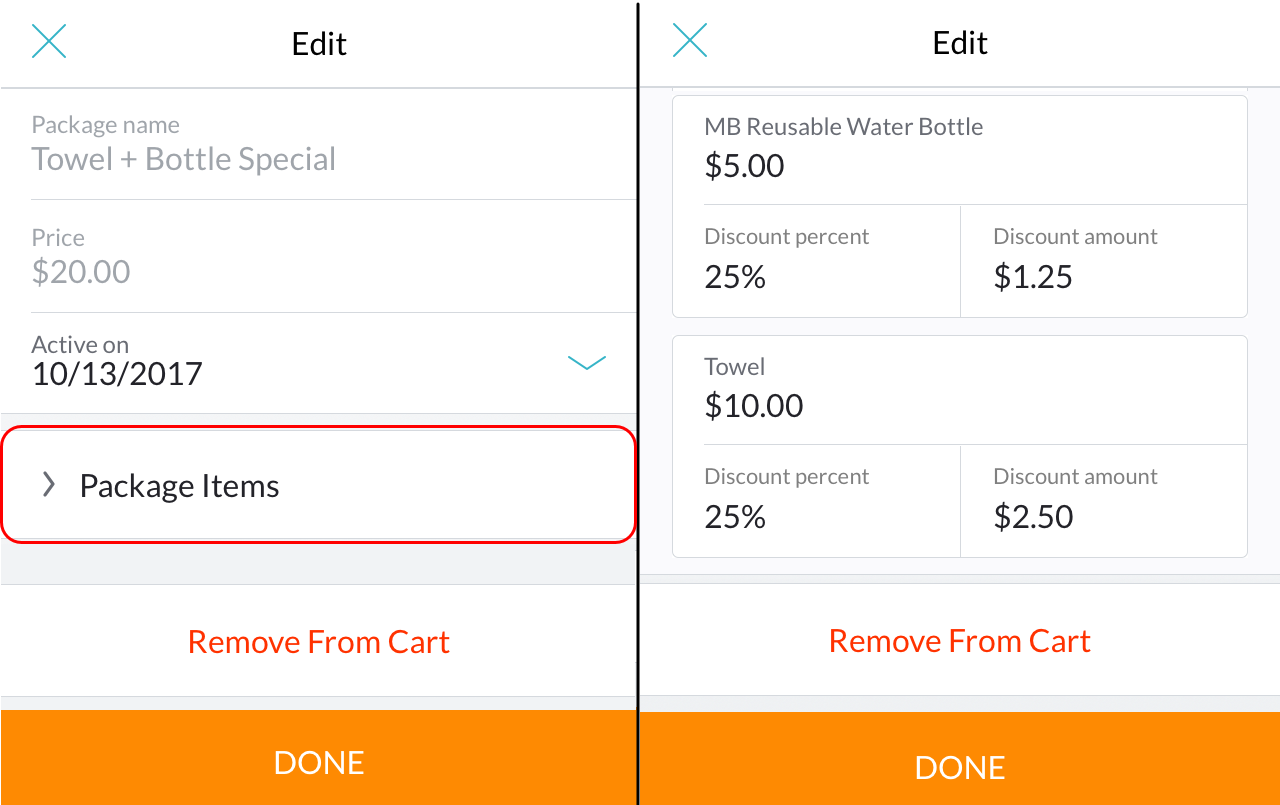
Task: Select the Edit title on the right panel
Action: [x=959, y=43]
